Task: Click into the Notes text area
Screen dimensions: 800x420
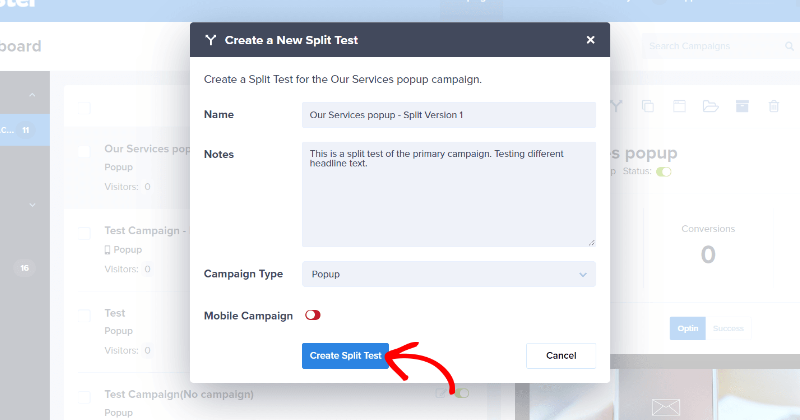Action: point(448,193)
